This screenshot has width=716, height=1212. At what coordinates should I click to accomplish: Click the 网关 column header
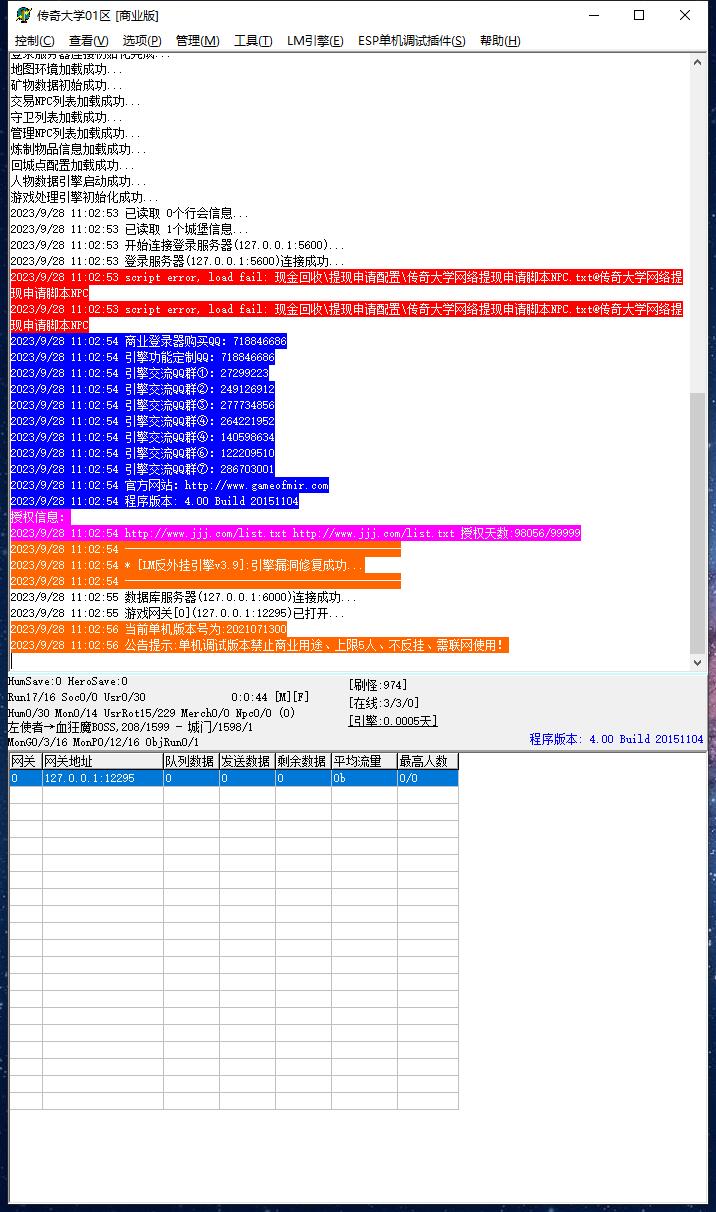tap(25, 761)
